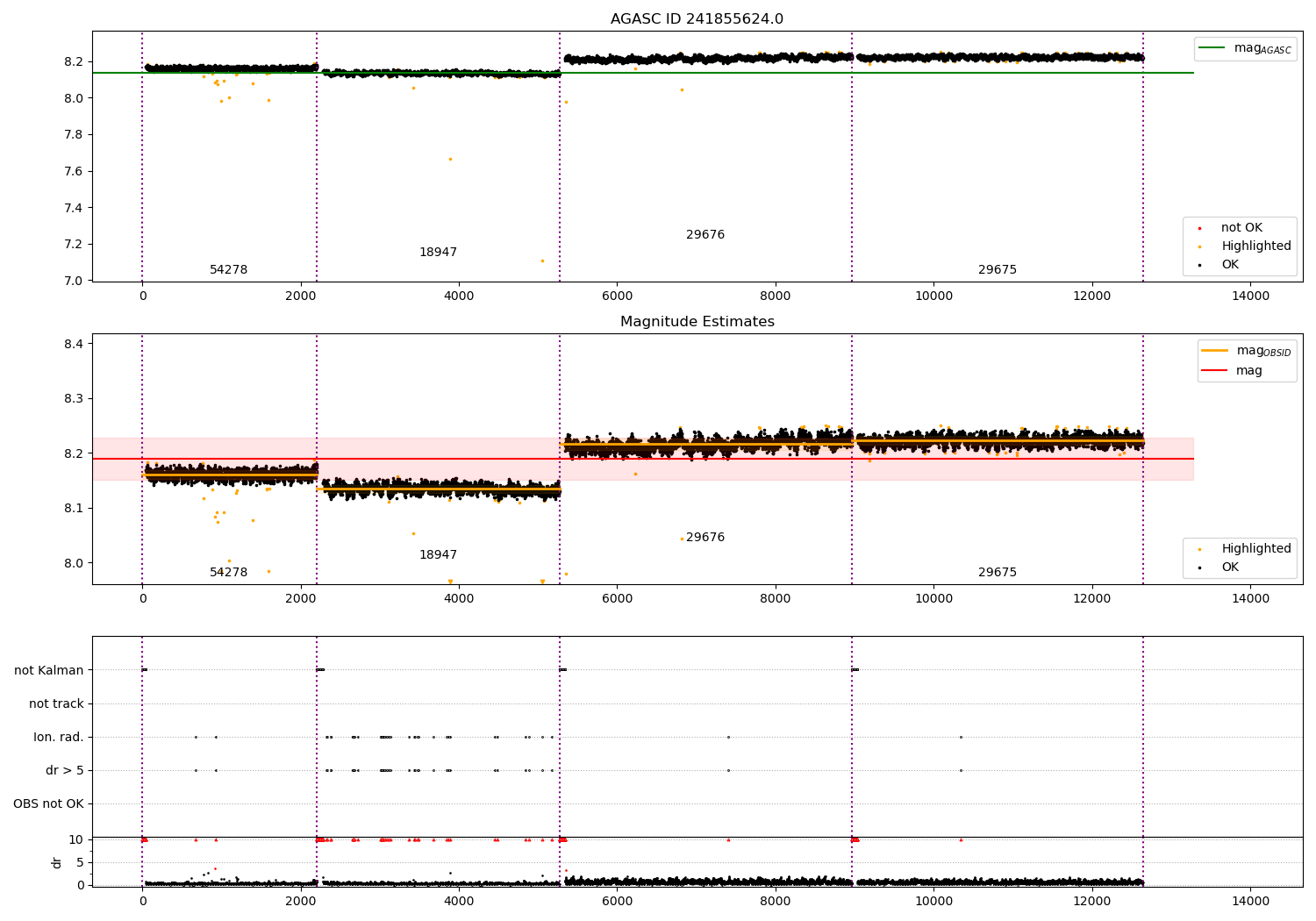Click the '7.0' tick on top plot

click(74, 282)
